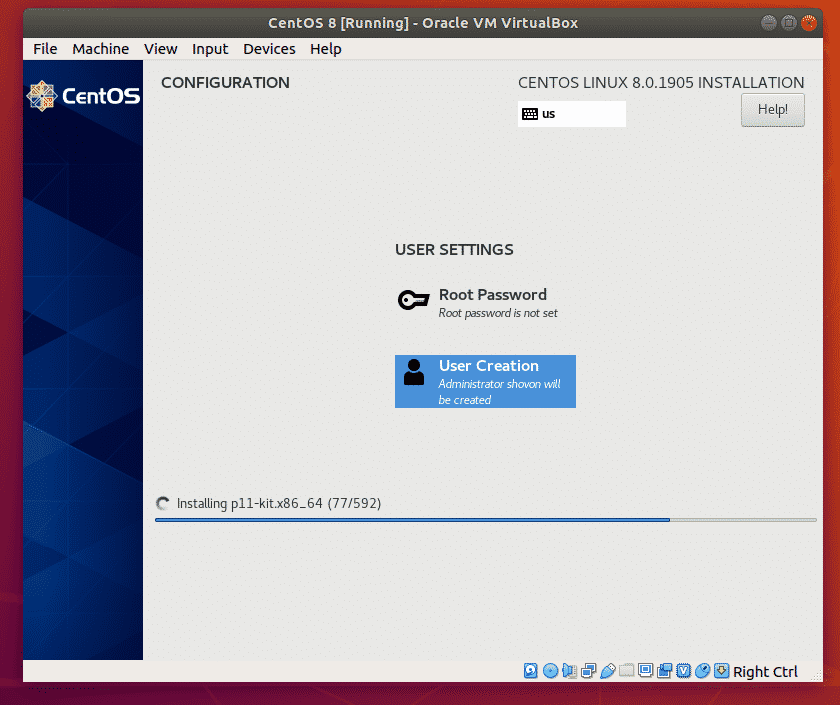Open the View menu
Screen dimensions: 840x705
click(161, 49)
